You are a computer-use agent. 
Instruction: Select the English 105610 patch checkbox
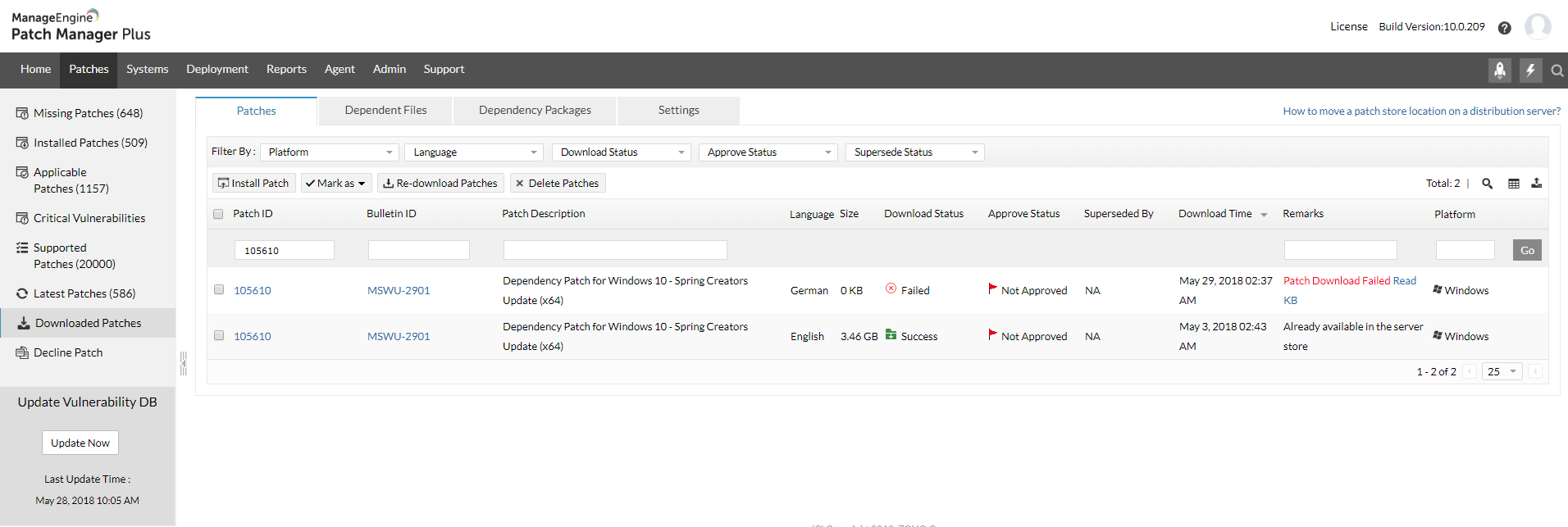tap(219, 335)
